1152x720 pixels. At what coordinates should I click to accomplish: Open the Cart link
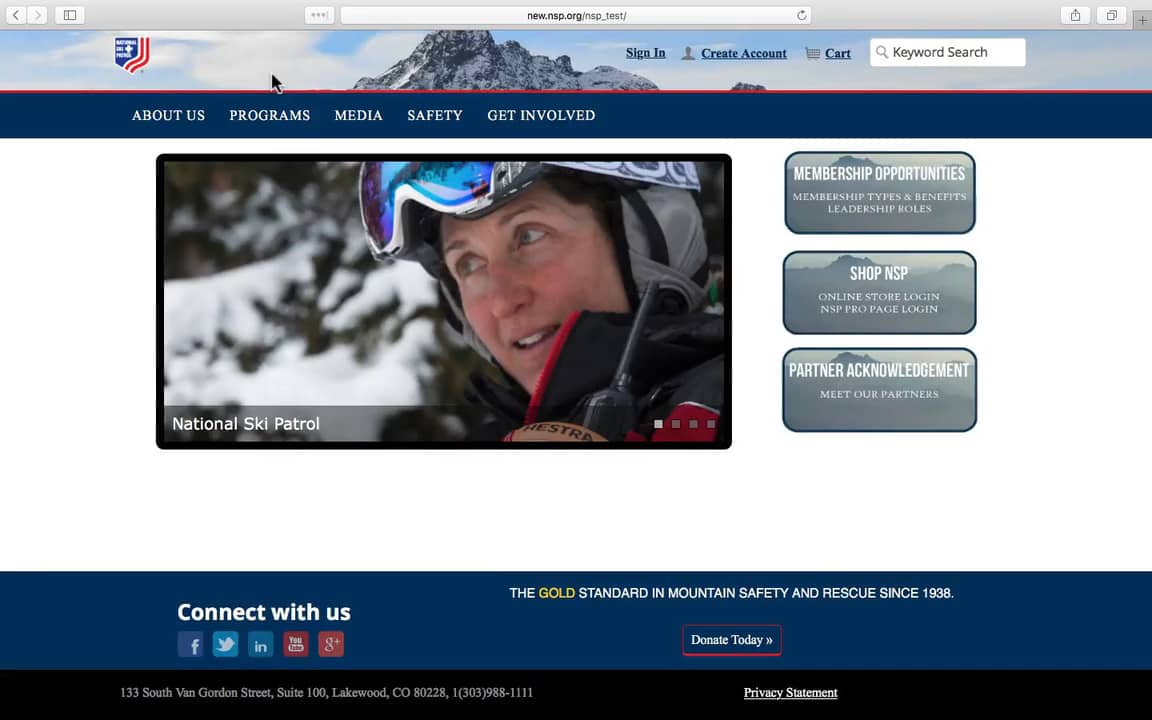tap(838, 54)
